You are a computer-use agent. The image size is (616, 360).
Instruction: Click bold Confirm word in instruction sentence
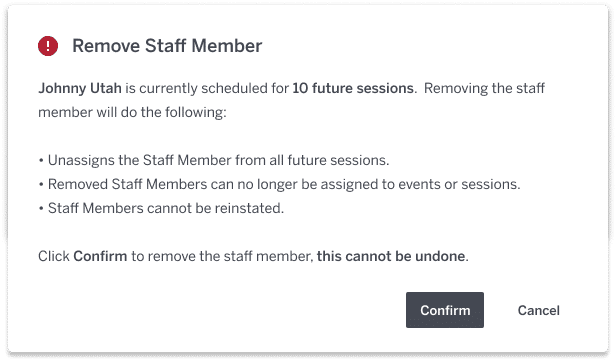coord(100,256)
